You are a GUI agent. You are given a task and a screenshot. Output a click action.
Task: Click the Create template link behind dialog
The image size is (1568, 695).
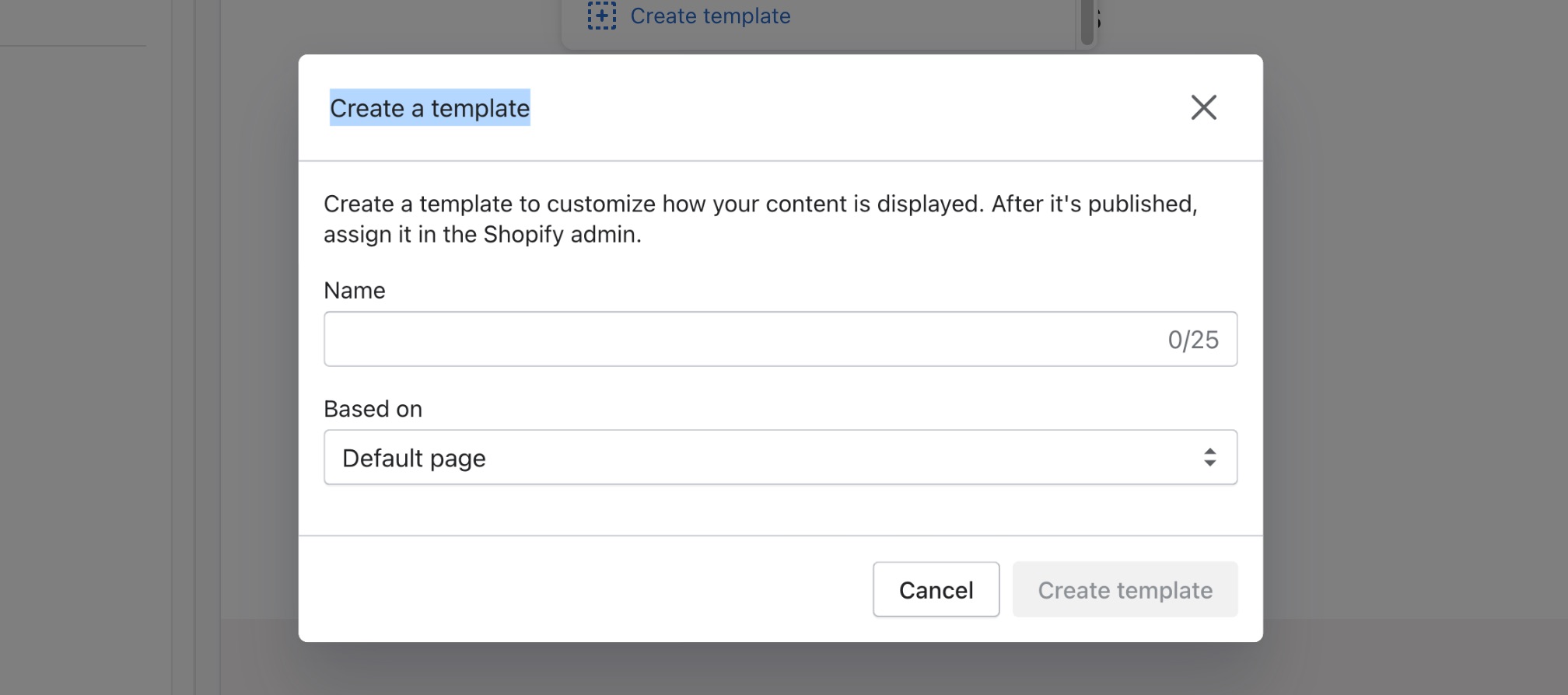pos(710,16)
